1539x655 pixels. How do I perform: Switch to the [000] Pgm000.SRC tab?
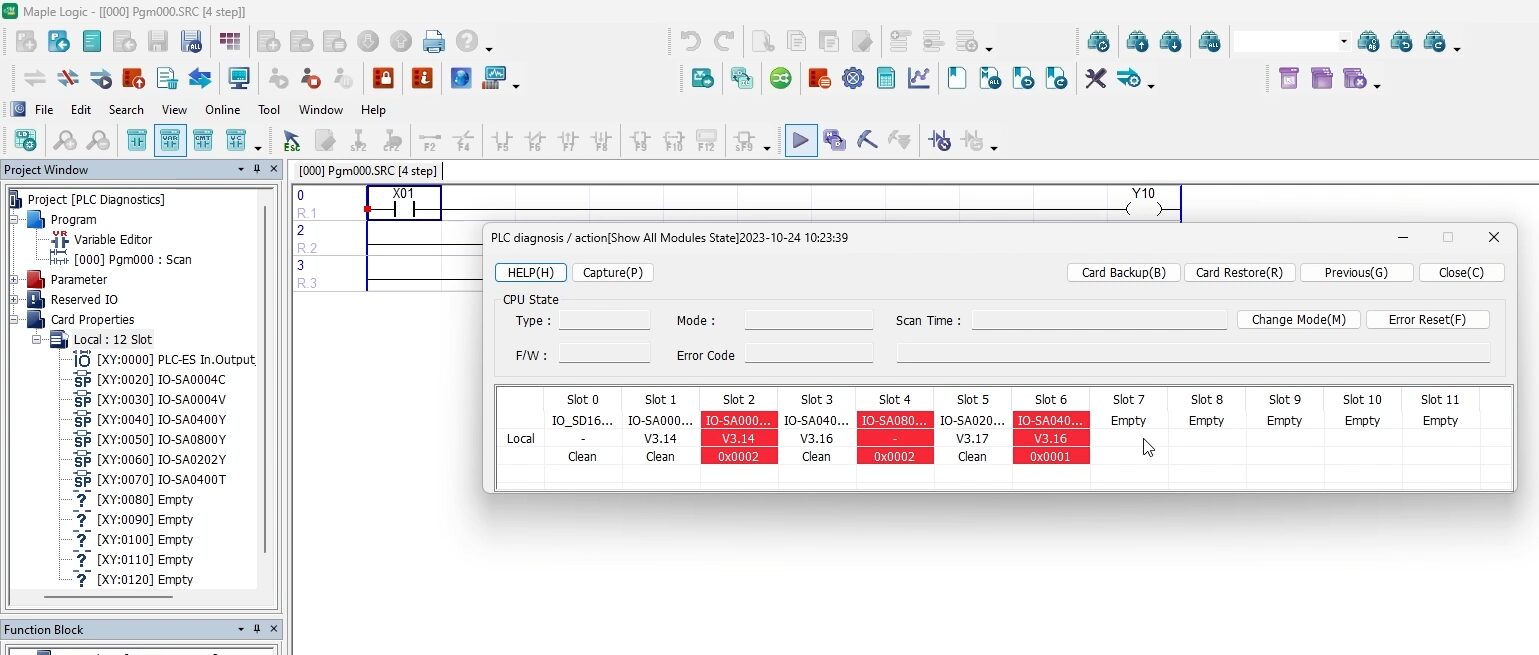point(366,170)
